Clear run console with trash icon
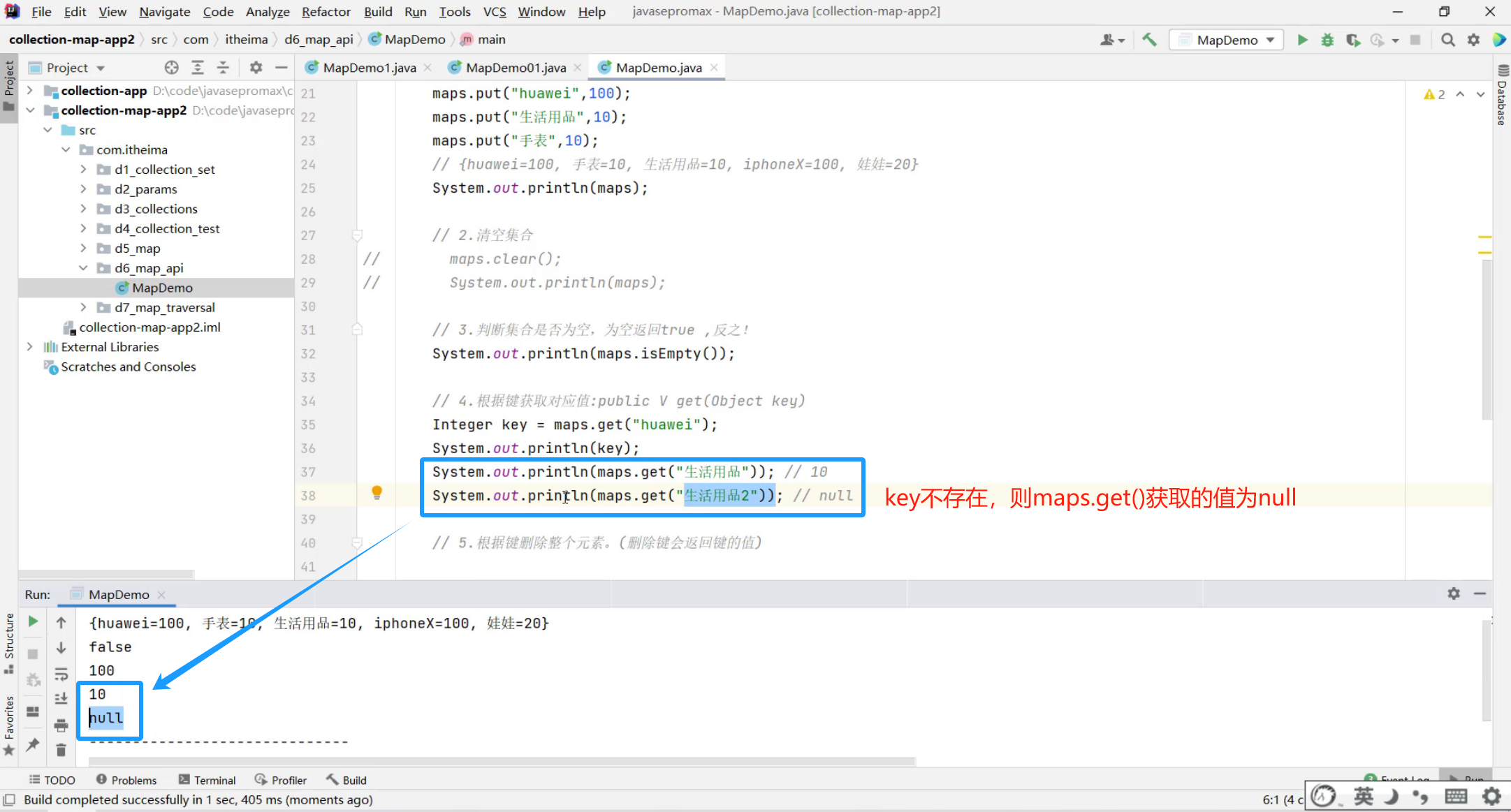The width and height of the screenshot is (1511, 812). point(61,750)
